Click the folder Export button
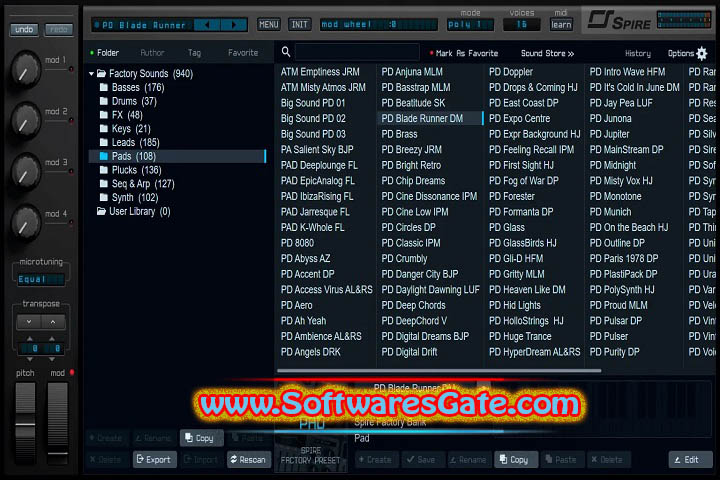This screenshot has width=720, height=480. click(155, 459)
